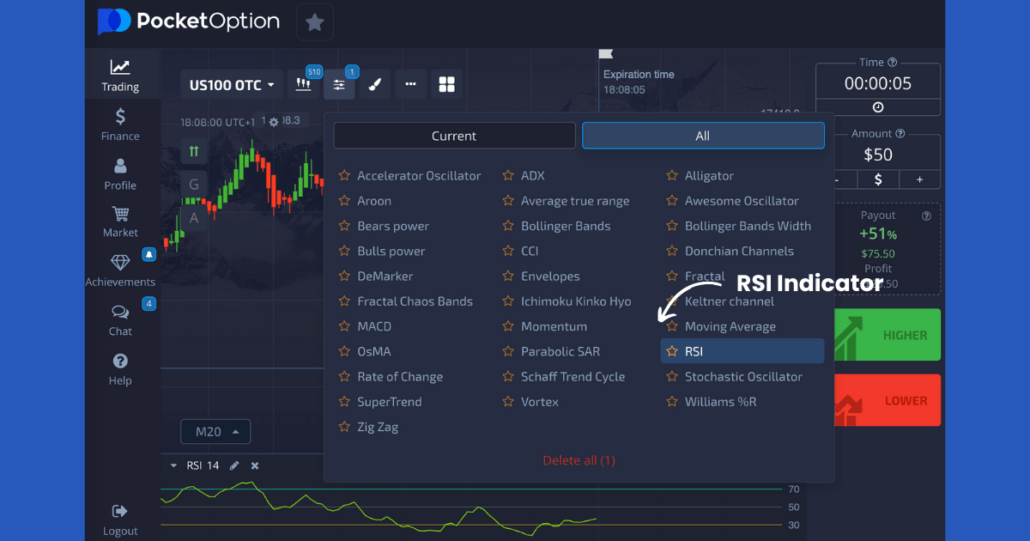1030x541 pixels.
Task: Favorite the Moving Average star
Action: (671, 326)
